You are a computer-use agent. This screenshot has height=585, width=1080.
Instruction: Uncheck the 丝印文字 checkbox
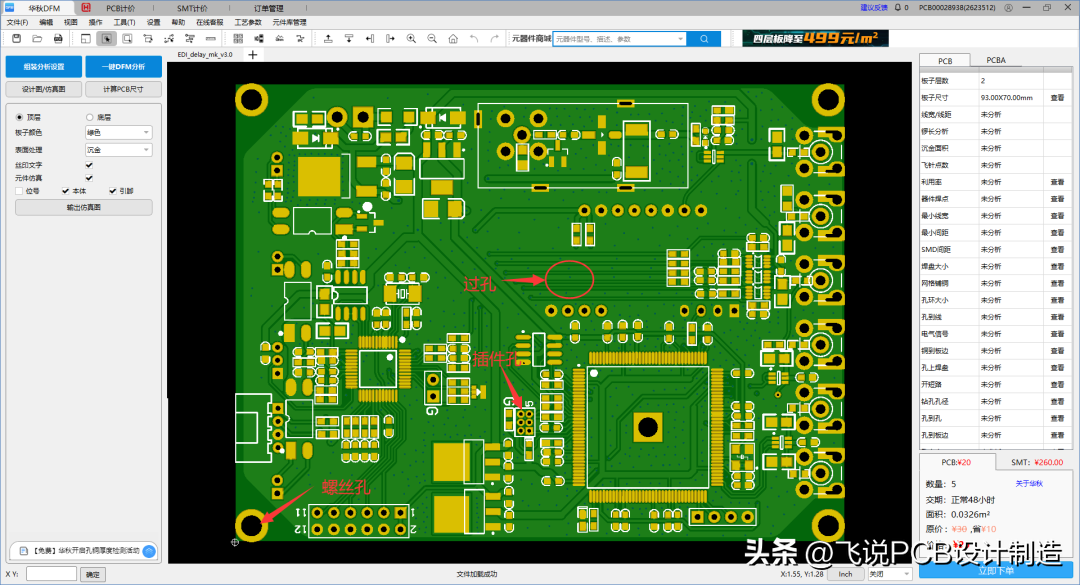pyautogui.click(x=90, y=164)
